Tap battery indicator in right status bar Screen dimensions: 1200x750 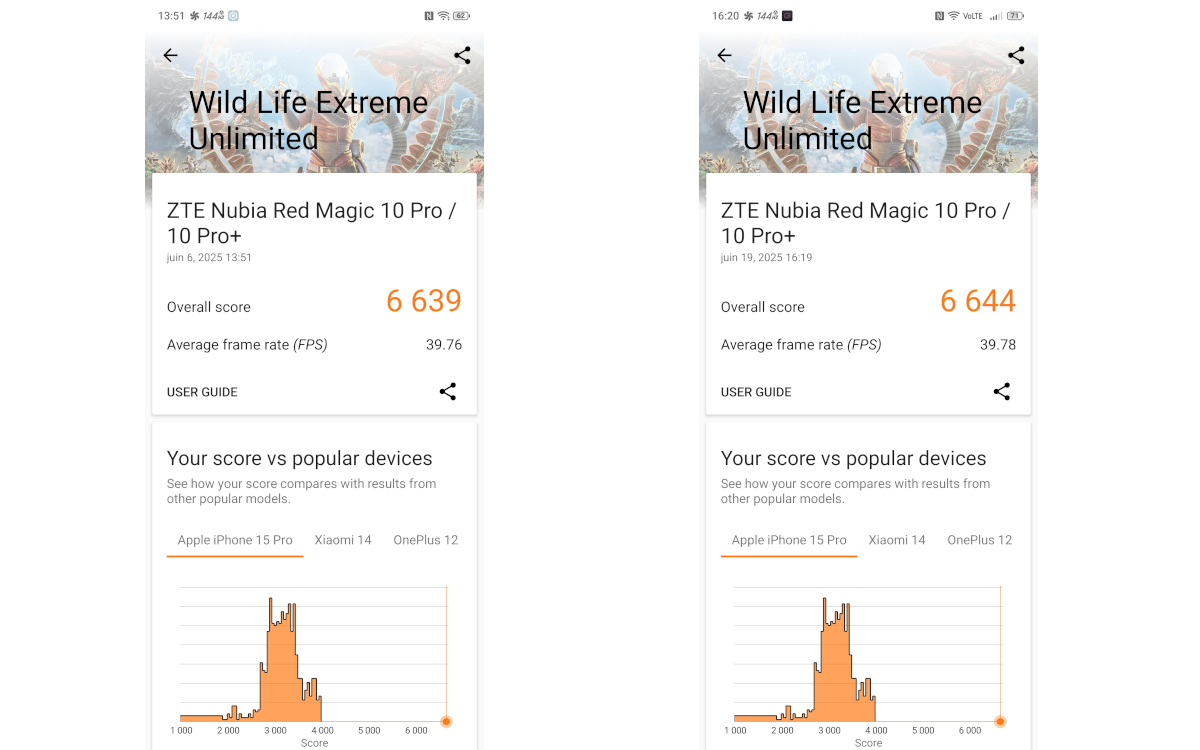click(x=1016, y=16)
